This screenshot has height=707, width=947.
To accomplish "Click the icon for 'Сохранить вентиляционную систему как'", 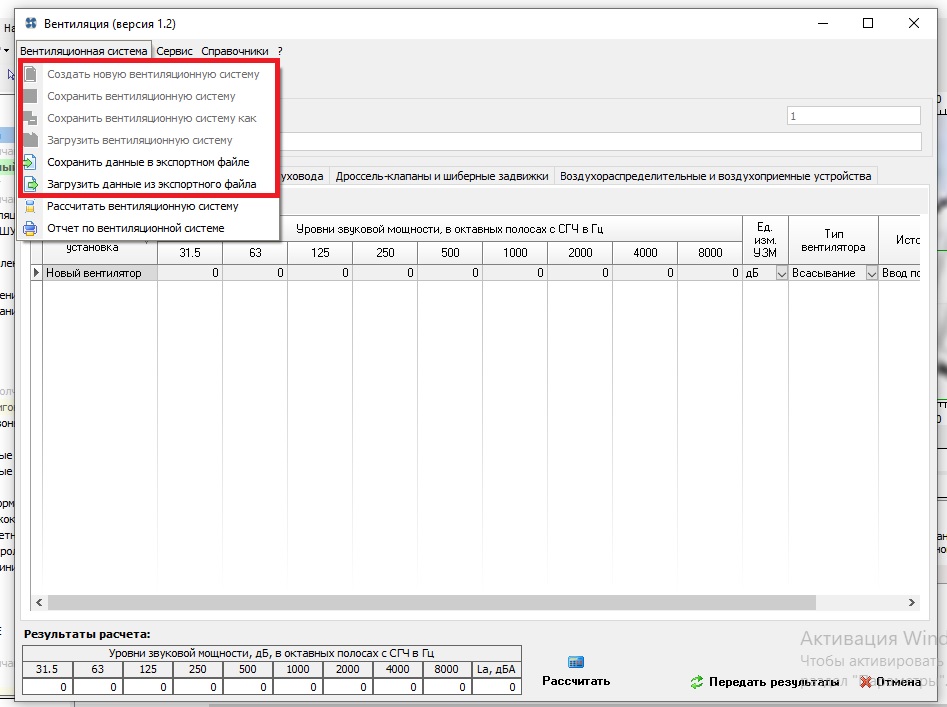I will pyautogui.click(x=30, y=118).
